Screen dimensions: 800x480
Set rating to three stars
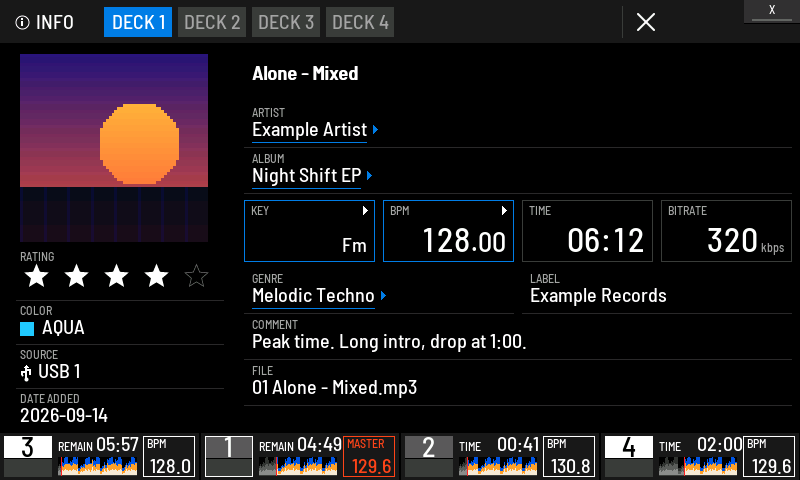116,276
